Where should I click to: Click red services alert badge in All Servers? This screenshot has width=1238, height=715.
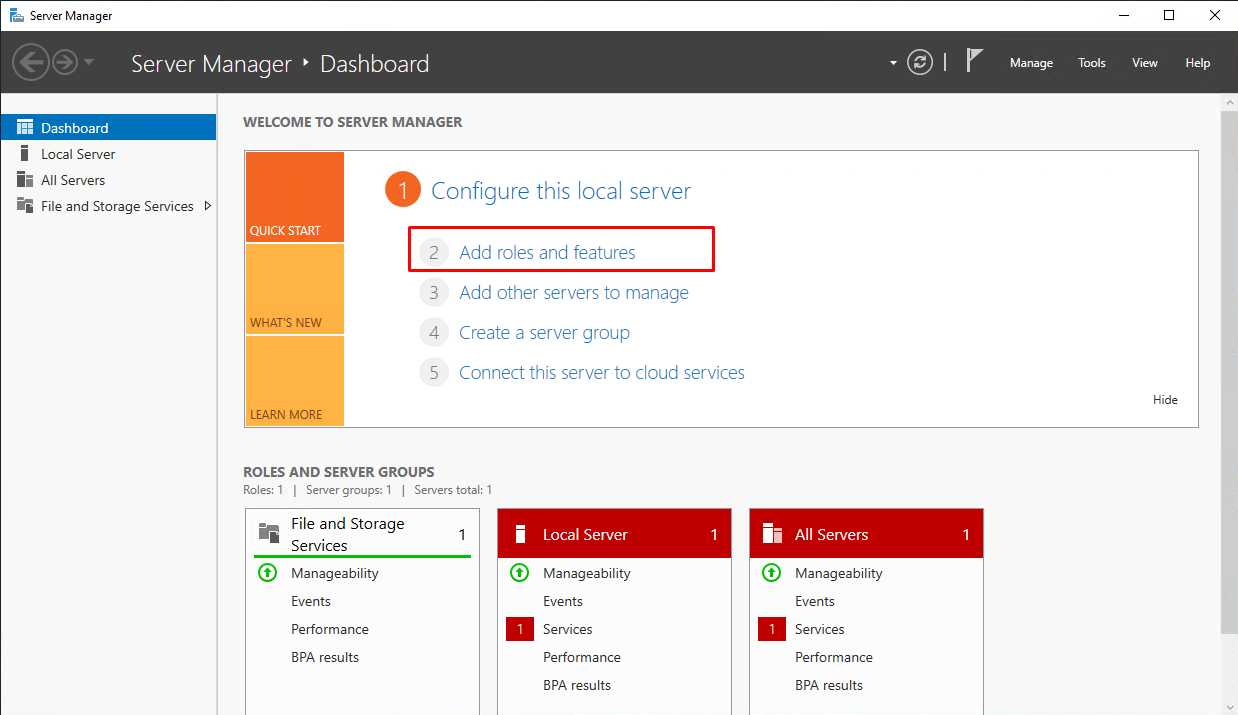771,629
